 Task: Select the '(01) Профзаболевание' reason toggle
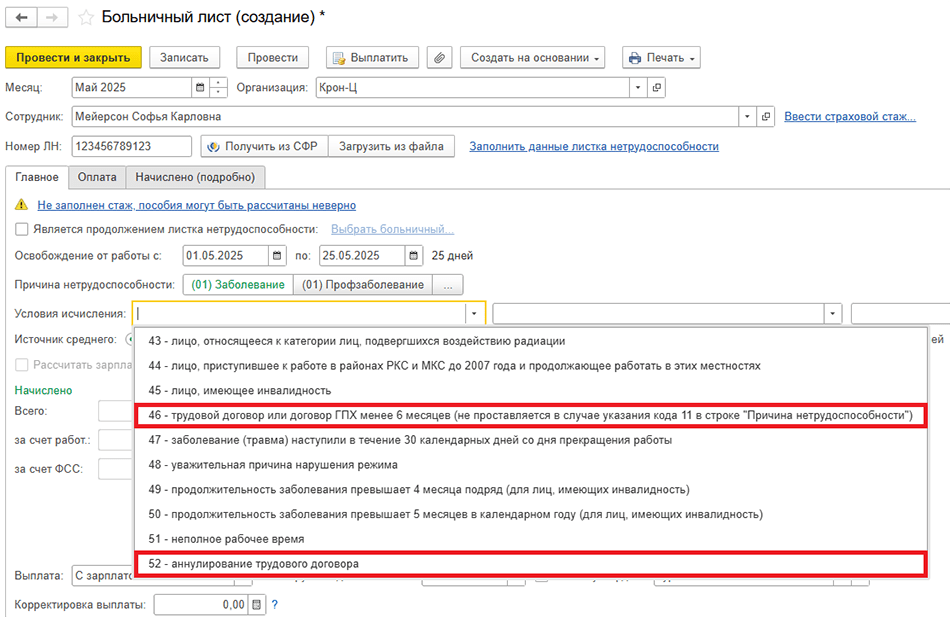362,285
